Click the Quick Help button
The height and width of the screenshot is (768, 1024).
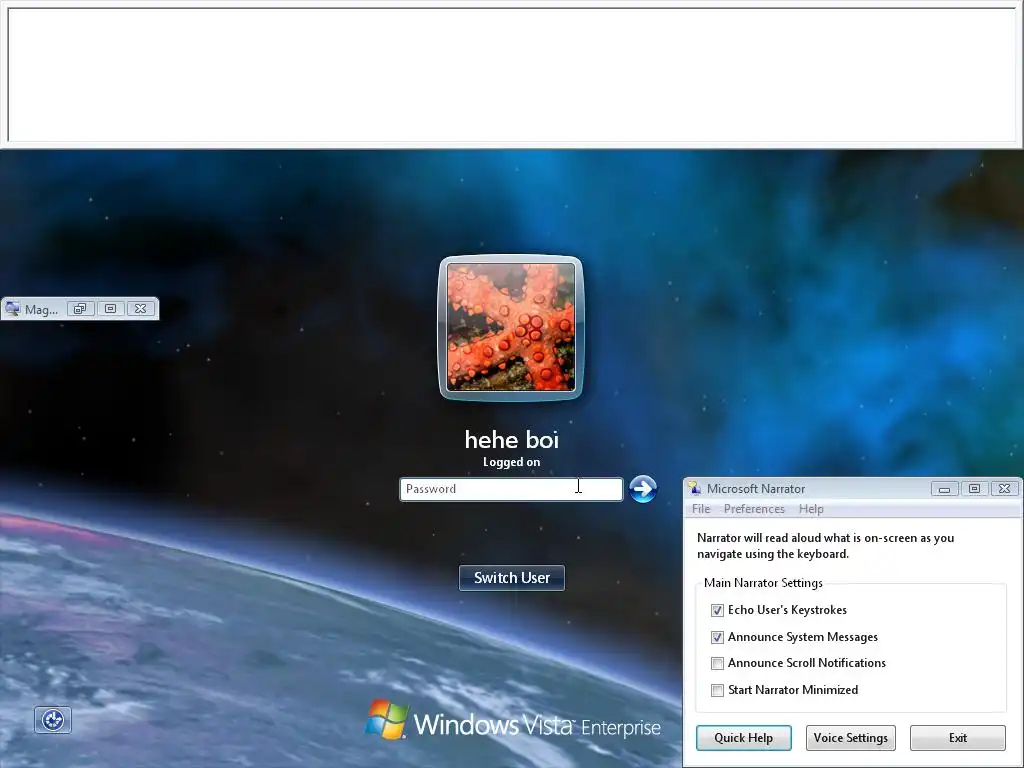click(744, 738)
